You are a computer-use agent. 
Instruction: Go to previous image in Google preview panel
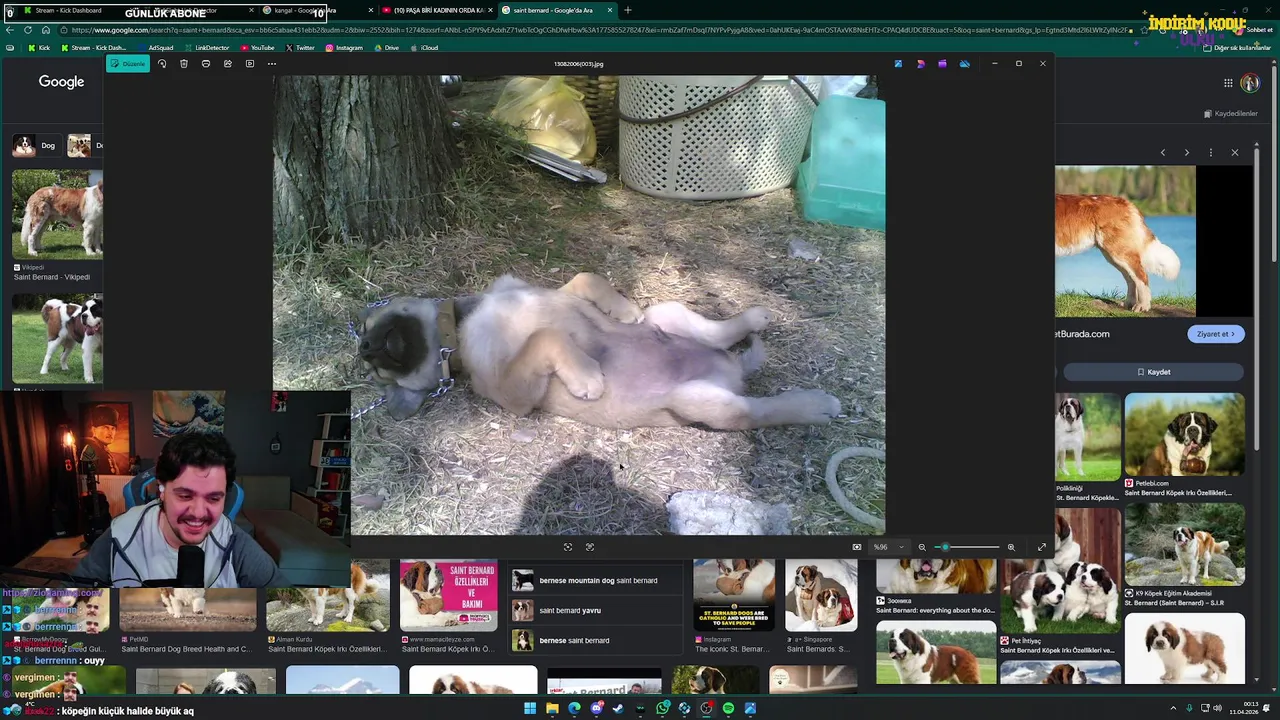click(x=1163, y=153)
